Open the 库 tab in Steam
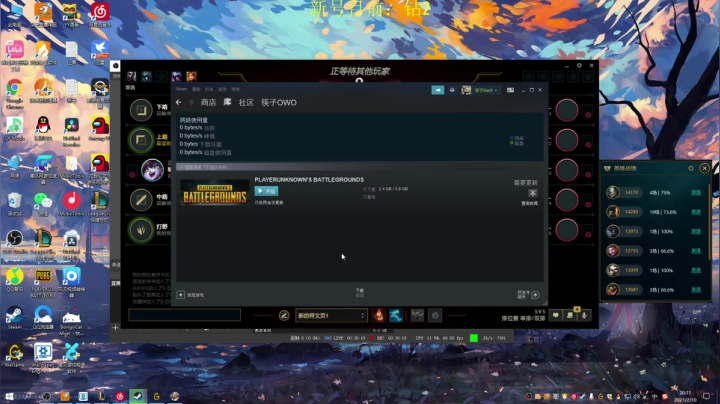The height and width of the screenshot is (404, 720). tap(227, 102)
